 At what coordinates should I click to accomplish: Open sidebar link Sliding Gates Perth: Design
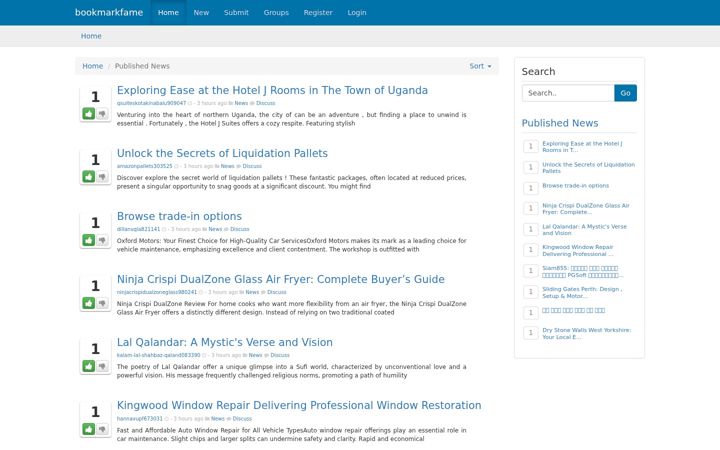582,292
